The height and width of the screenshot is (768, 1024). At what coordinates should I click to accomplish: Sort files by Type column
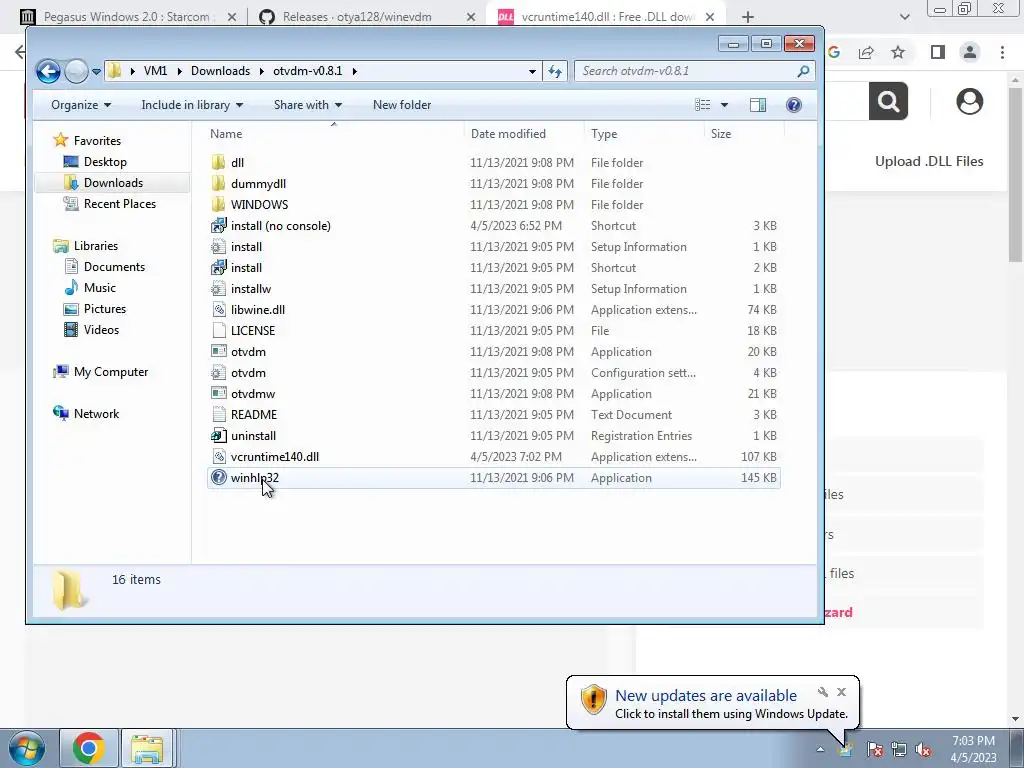pyautogui.click(x=604, y=134)
